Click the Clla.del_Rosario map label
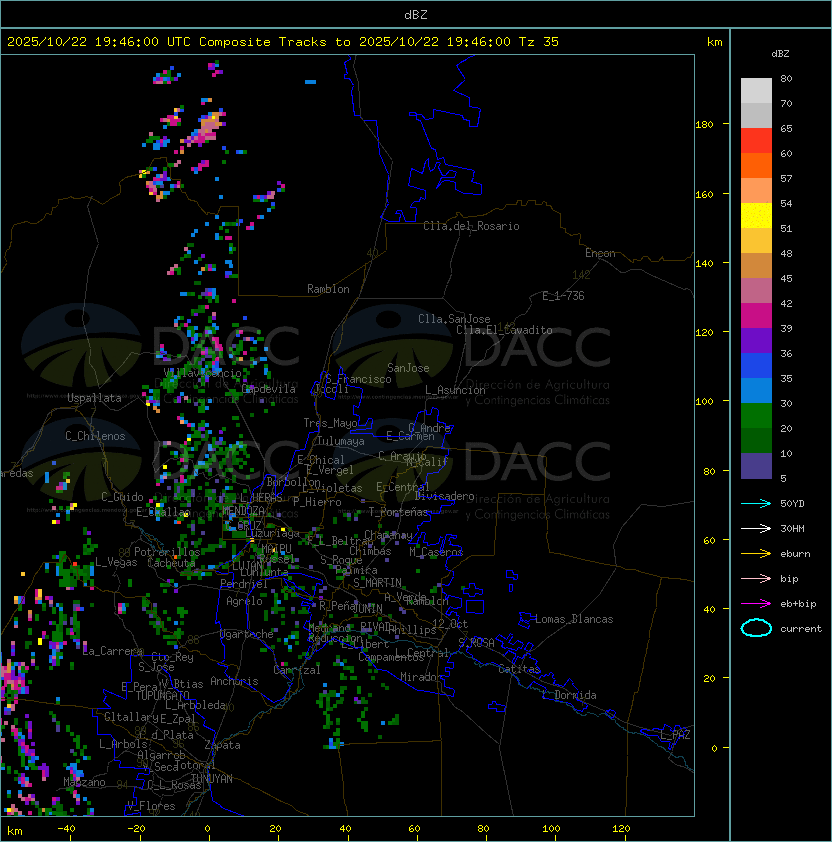 (471, 226)
